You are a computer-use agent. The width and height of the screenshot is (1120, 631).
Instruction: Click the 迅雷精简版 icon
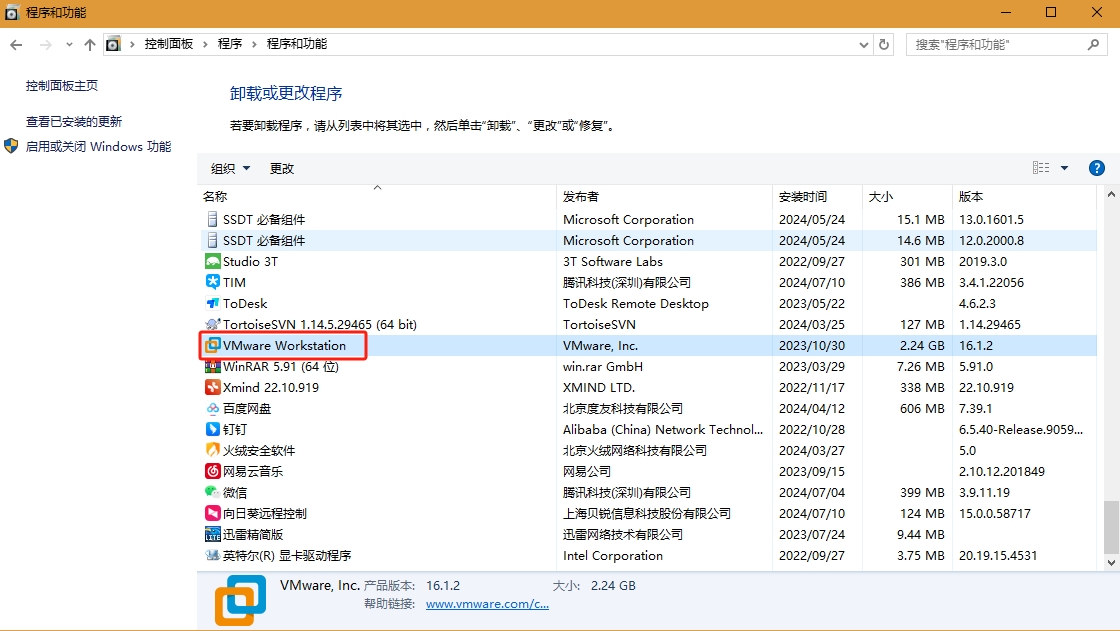(212, 535)
